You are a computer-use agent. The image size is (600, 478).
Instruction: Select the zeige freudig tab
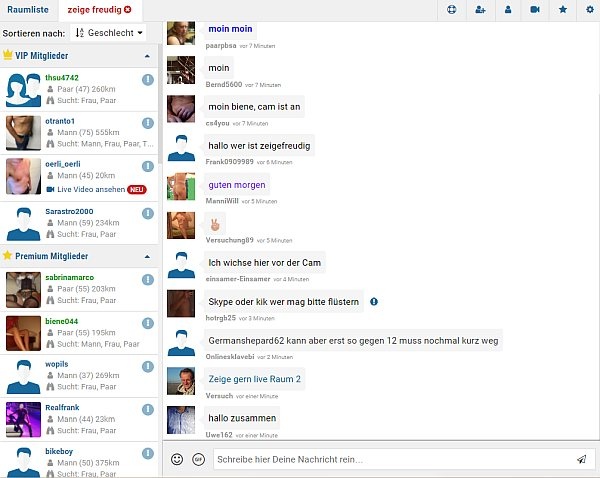click(94, 10)
